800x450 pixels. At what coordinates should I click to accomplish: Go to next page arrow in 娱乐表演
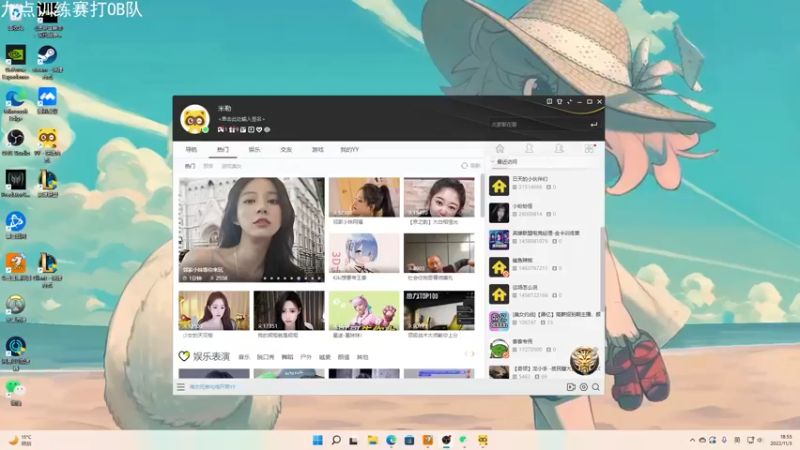[473, 354]
